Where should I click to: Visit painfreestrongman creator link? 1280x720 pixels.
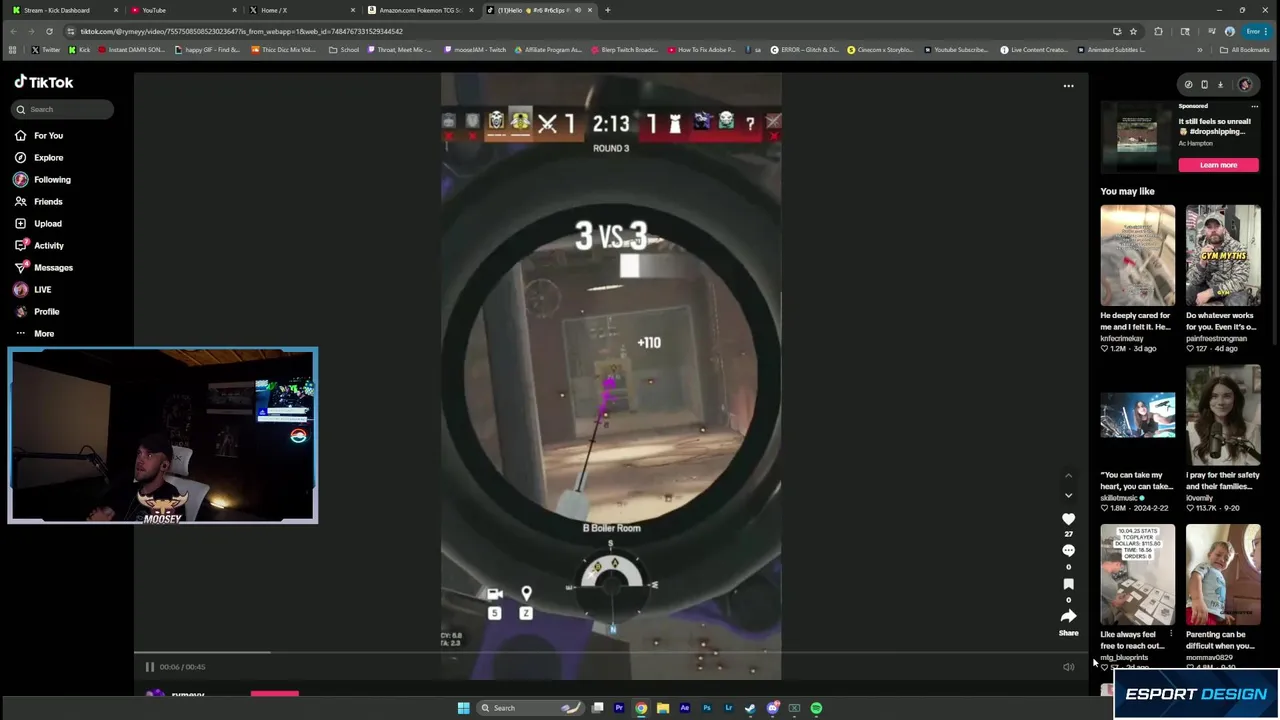coord(1216,338)
